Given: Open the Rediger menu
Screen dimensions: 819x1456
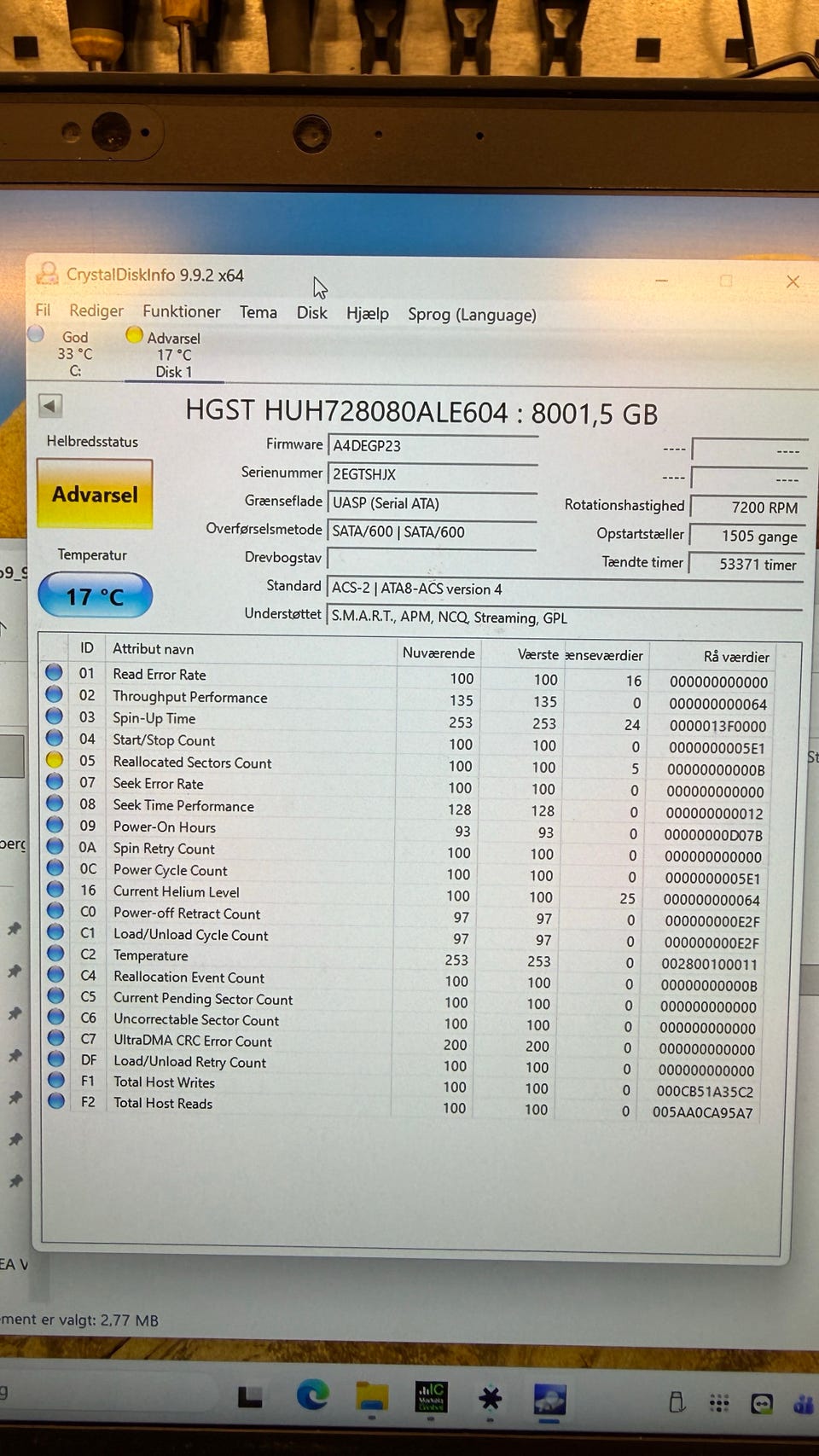Looking at the screenshot, I should tap(96, 310).
